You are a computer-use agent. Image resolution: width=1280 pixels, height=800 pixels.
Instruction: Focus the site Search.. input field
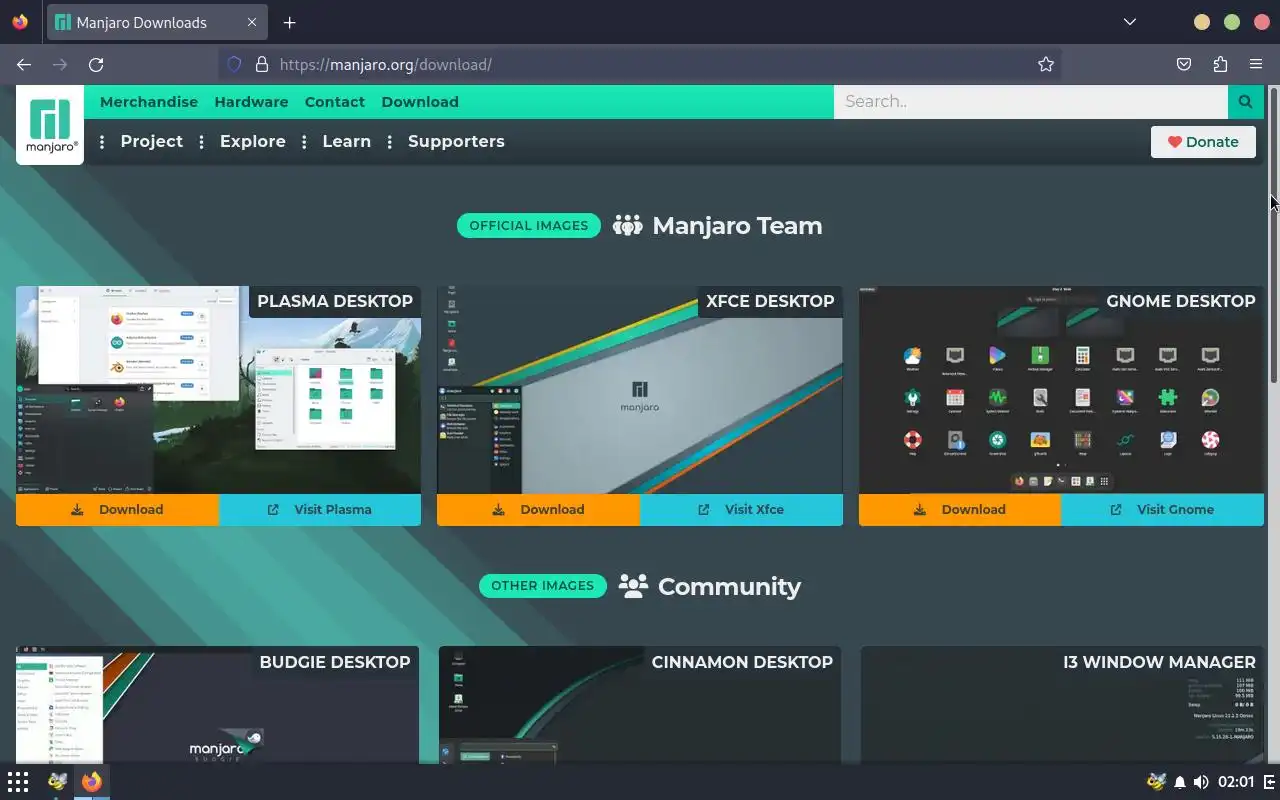(1031, 101)
